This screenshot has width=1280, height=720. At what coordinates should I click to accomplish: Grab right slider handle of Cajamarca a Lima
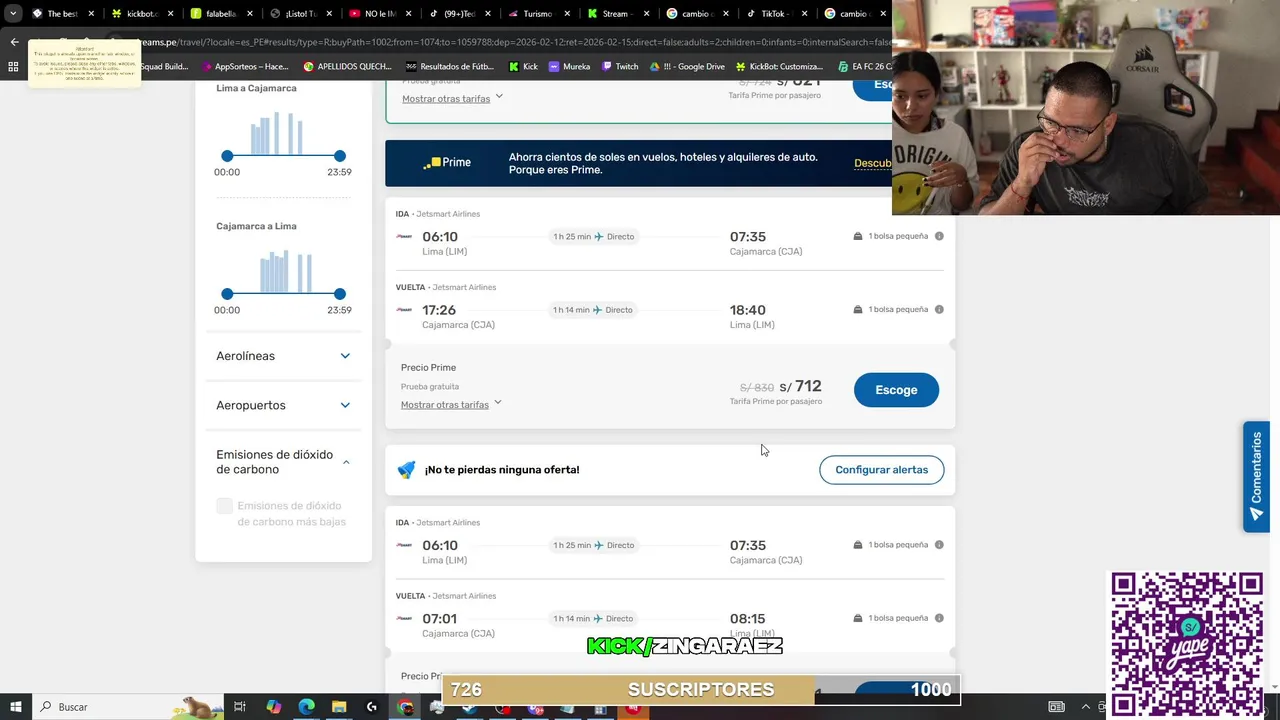click(x=340, y=294)
